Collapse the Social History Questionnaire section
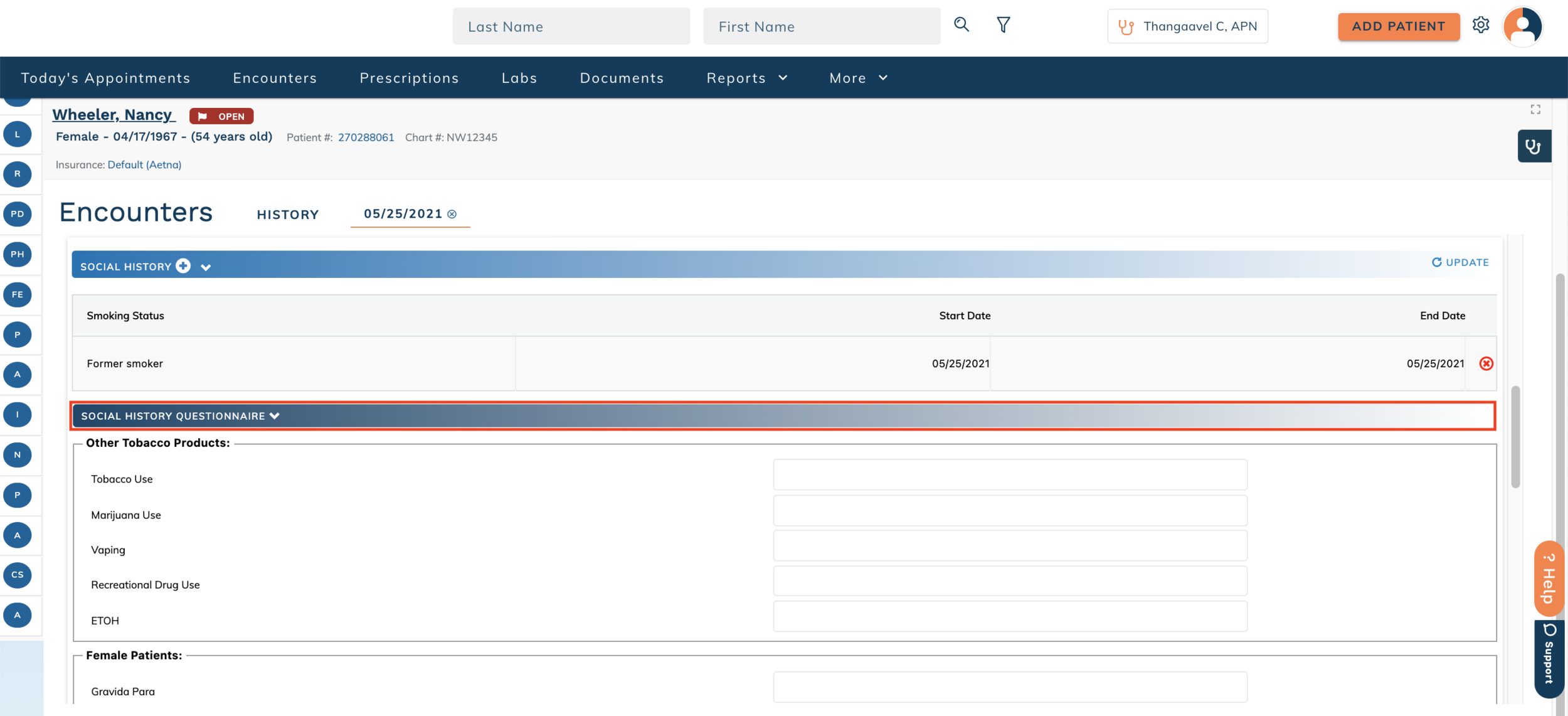 click(x=275, y=416)
